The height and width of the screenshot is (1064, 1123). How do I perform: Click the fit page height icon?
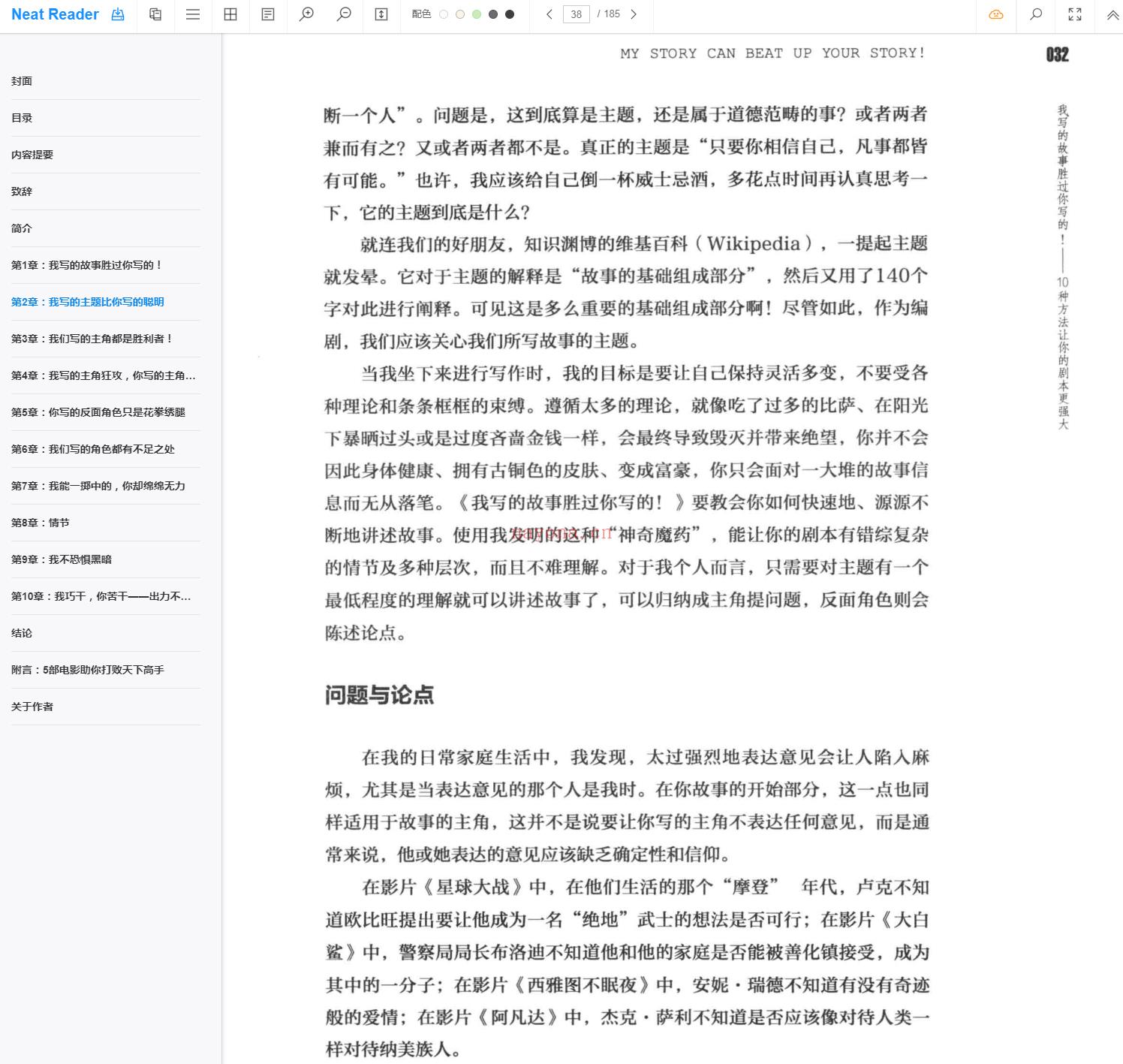click(381, 14)
